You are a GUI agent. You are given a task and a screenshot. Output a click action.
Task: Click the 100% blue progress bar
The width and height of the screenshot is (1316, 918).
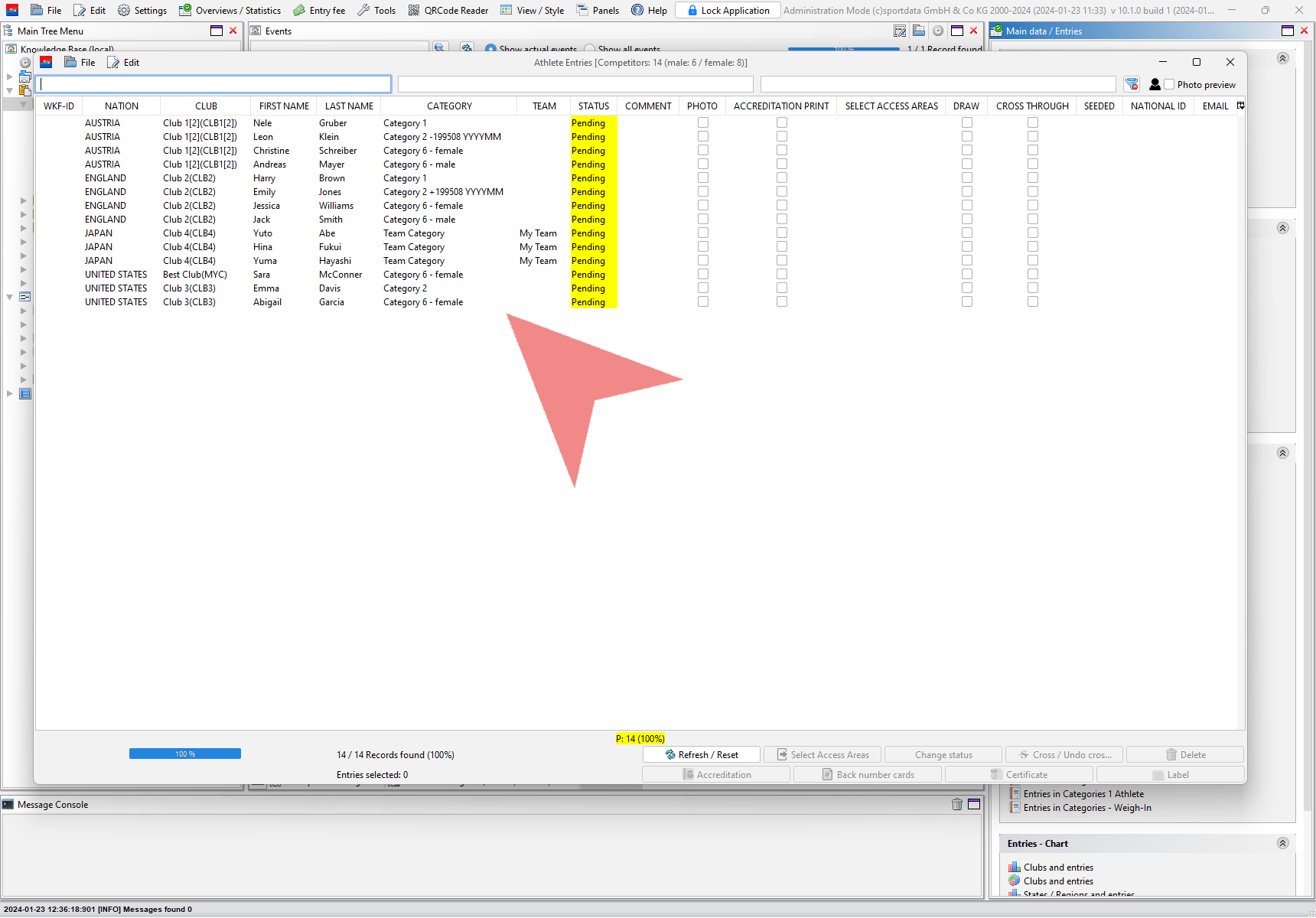click(185, 754)
